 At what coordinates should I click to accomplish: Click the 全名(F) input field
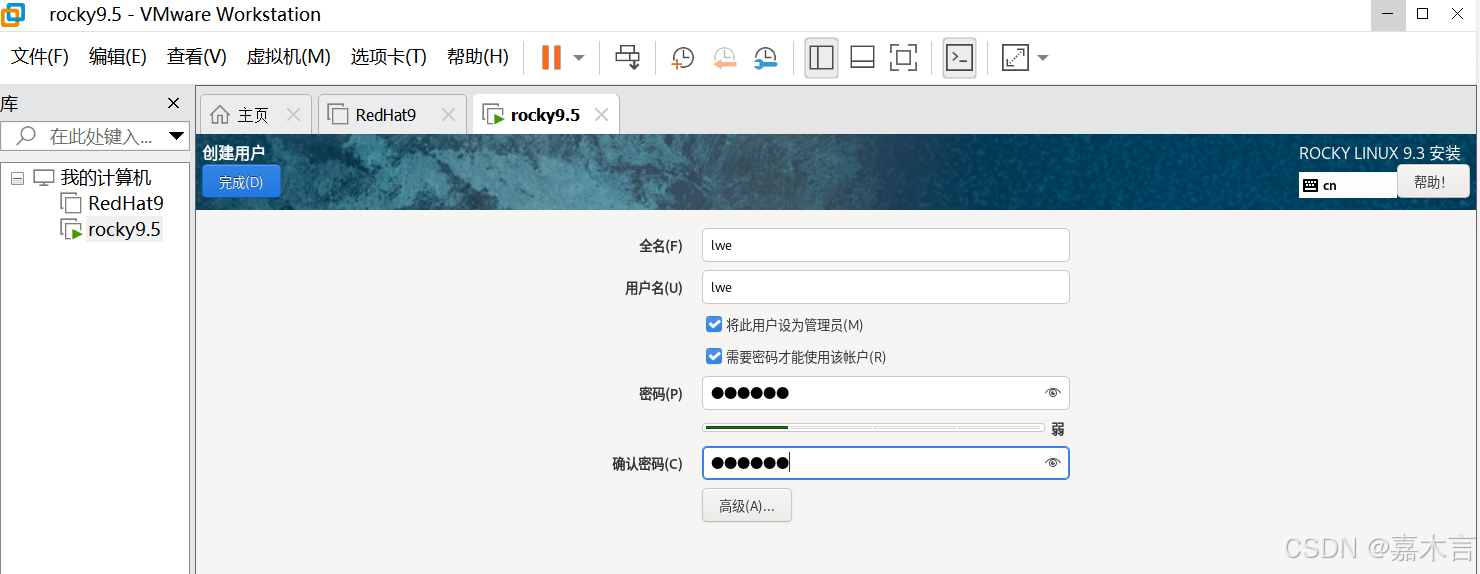pos(886,245)
